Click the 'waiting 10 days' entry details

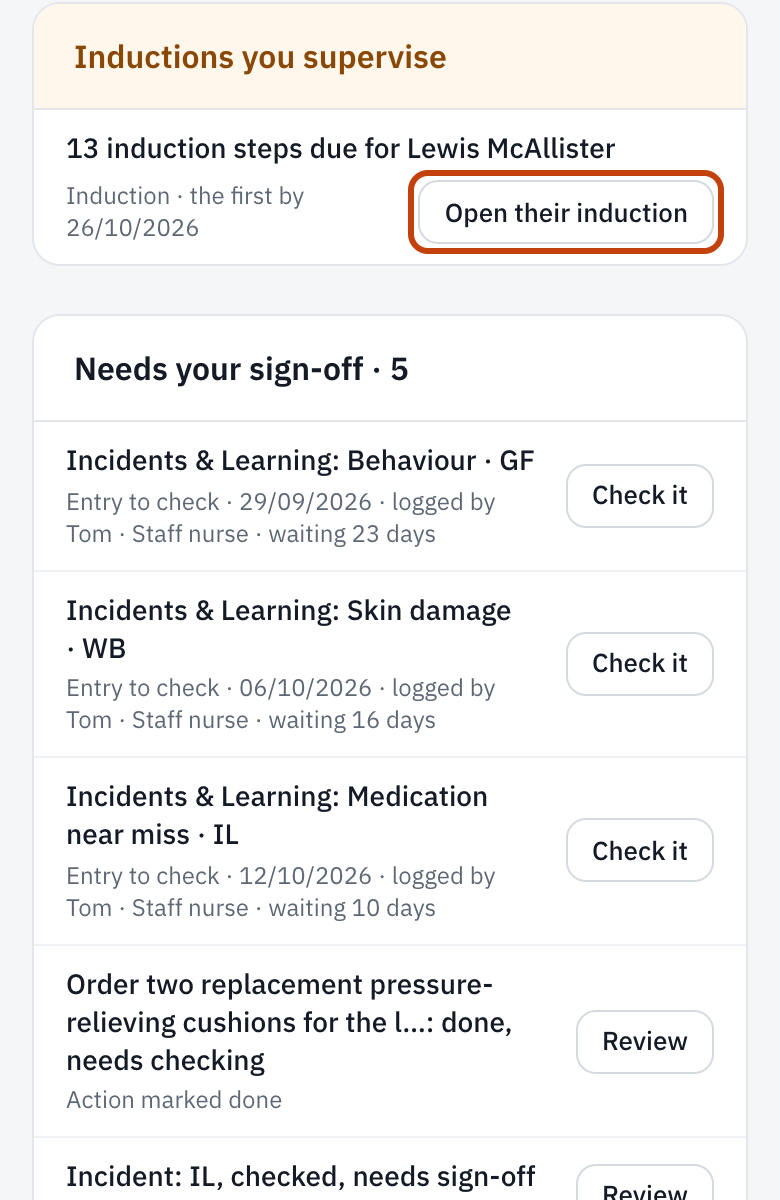click(x=281, y=892)
